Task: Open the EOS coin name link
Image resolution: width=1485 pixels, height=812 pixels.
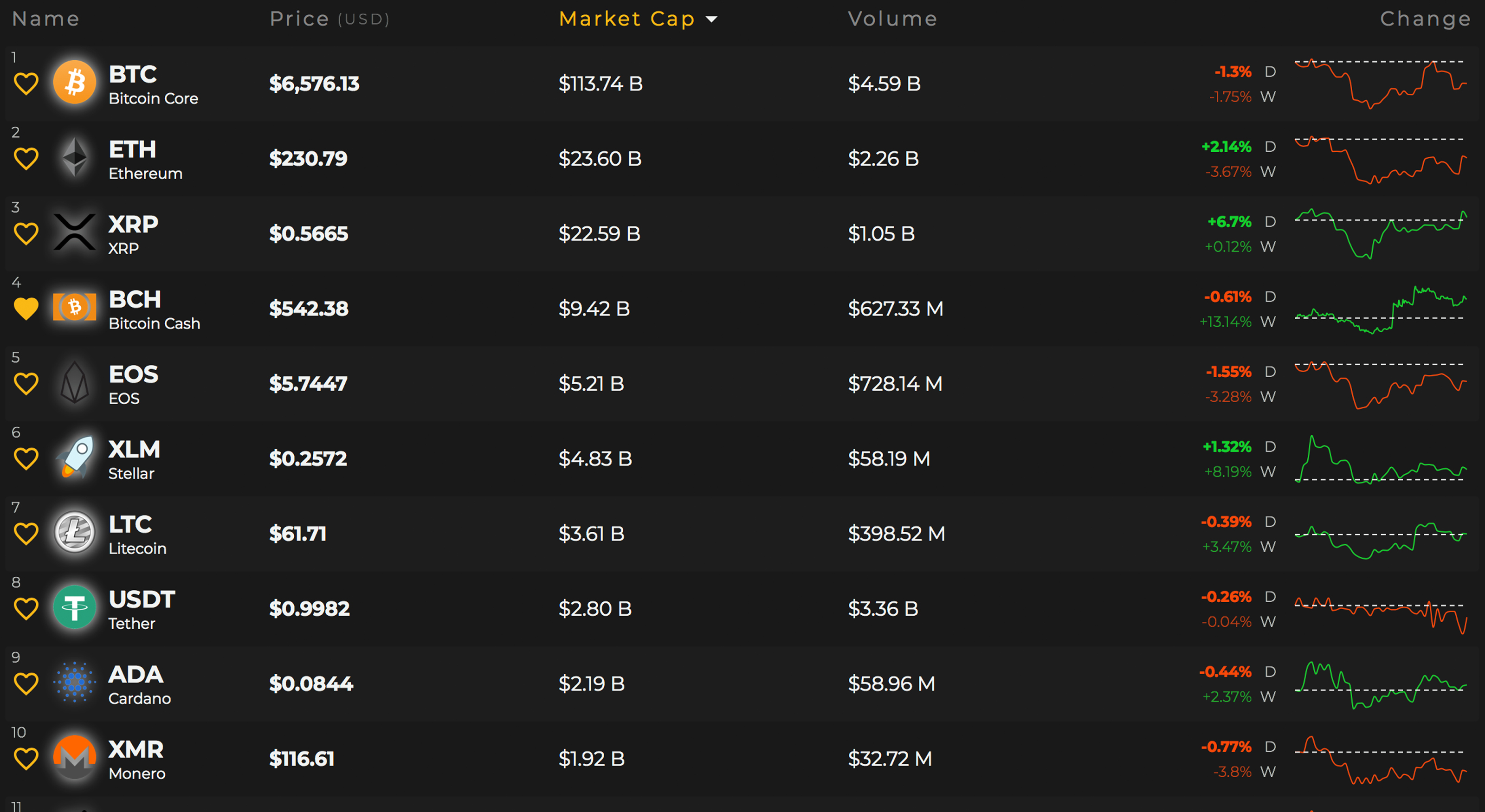Action: (133, 375)
